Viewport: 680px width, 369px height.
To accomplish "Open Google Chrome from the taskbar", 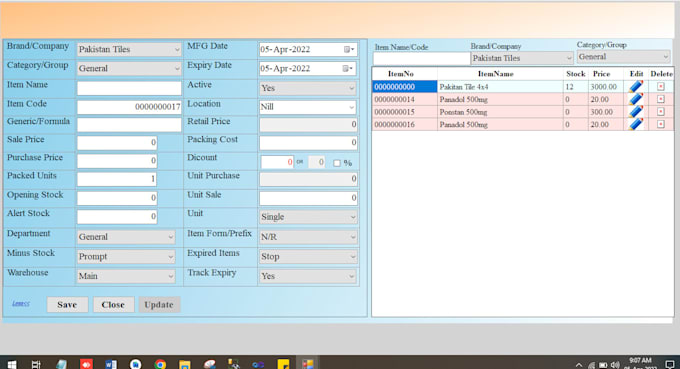I will pyautogui.click(x=160, y=364).
